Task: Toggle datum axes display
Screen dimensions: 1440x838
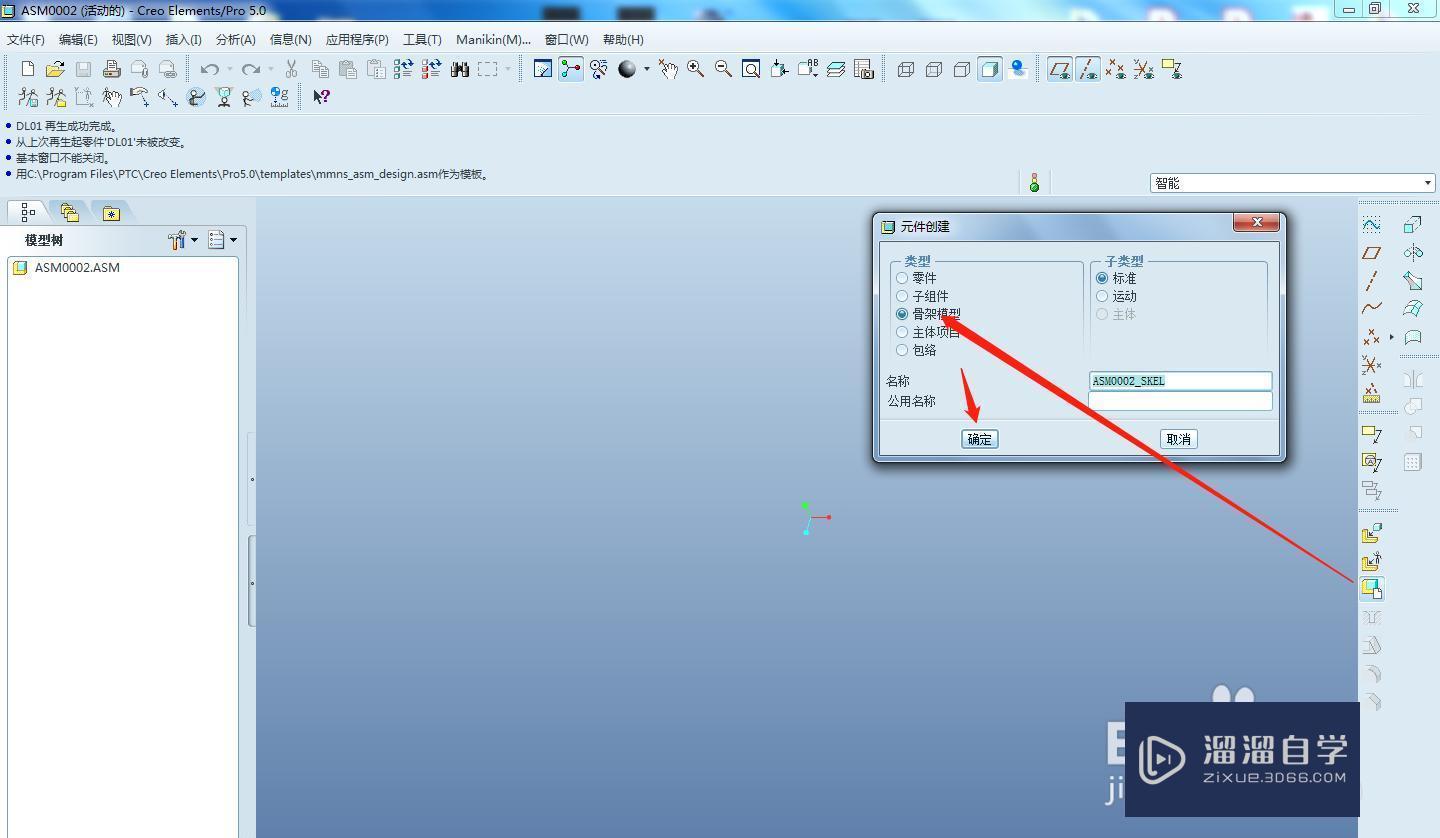Action: click(1088, 69)
